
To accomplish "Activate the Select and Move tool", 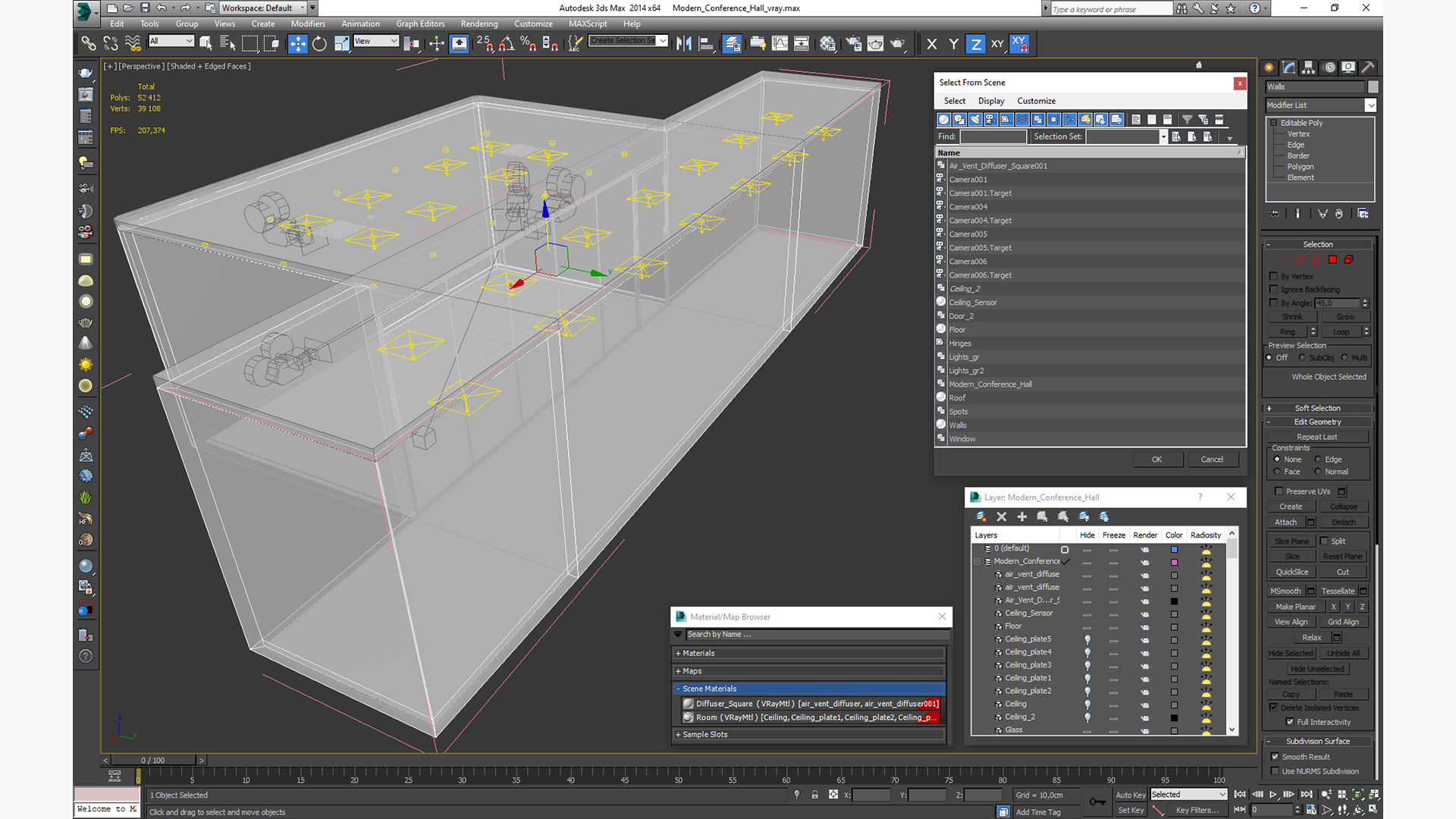I will click(x=297, y=44).
